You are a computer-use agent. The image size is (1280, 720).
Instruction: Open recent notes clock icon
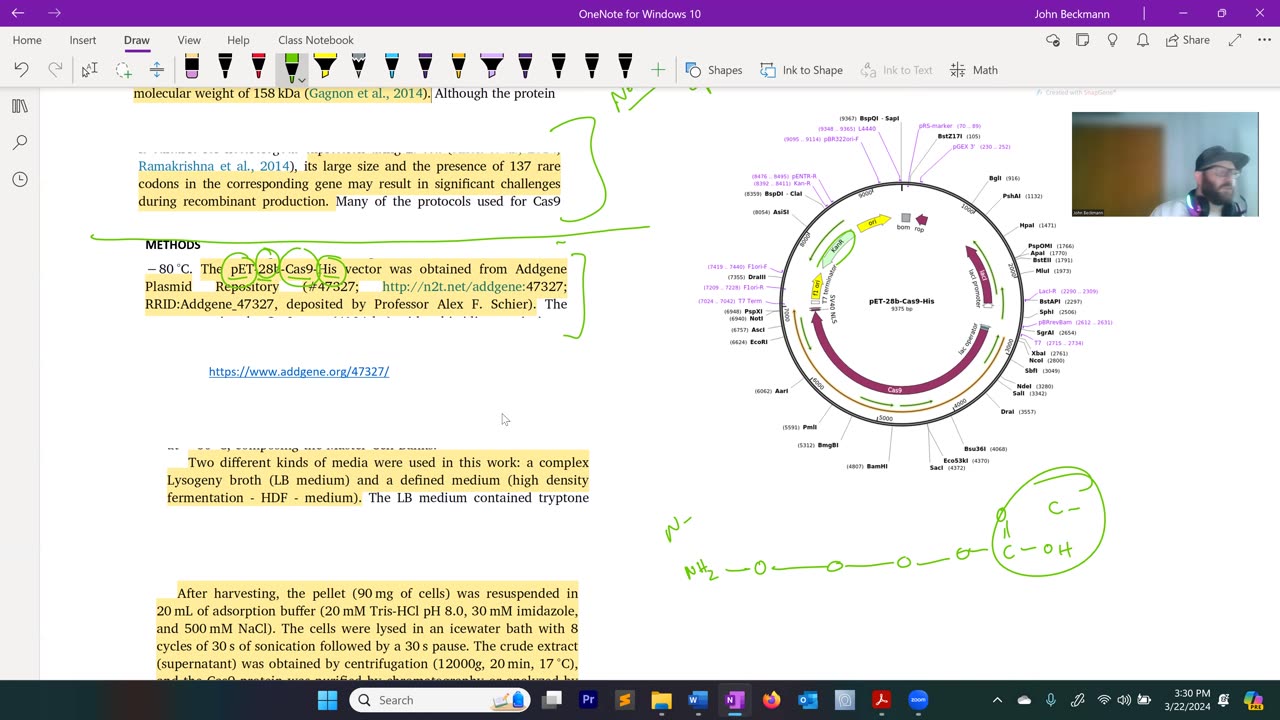tap(19, 179)
